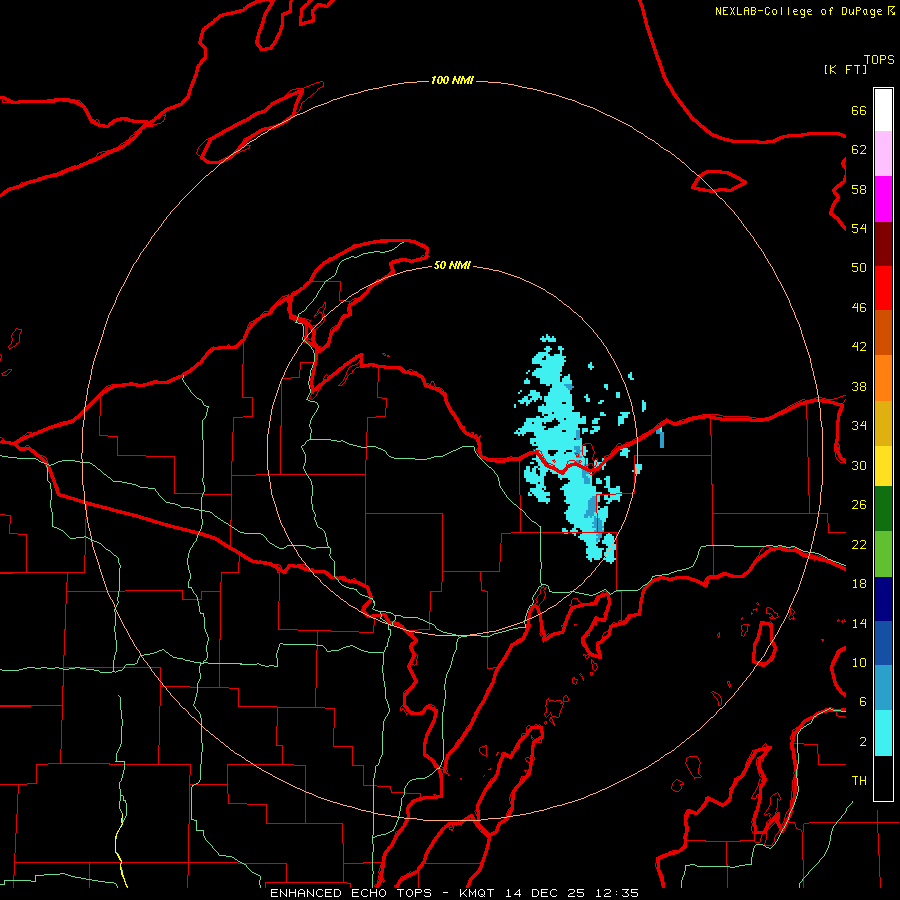
Task: Select the dark orange 46 kft swatch
Action: 883,333
